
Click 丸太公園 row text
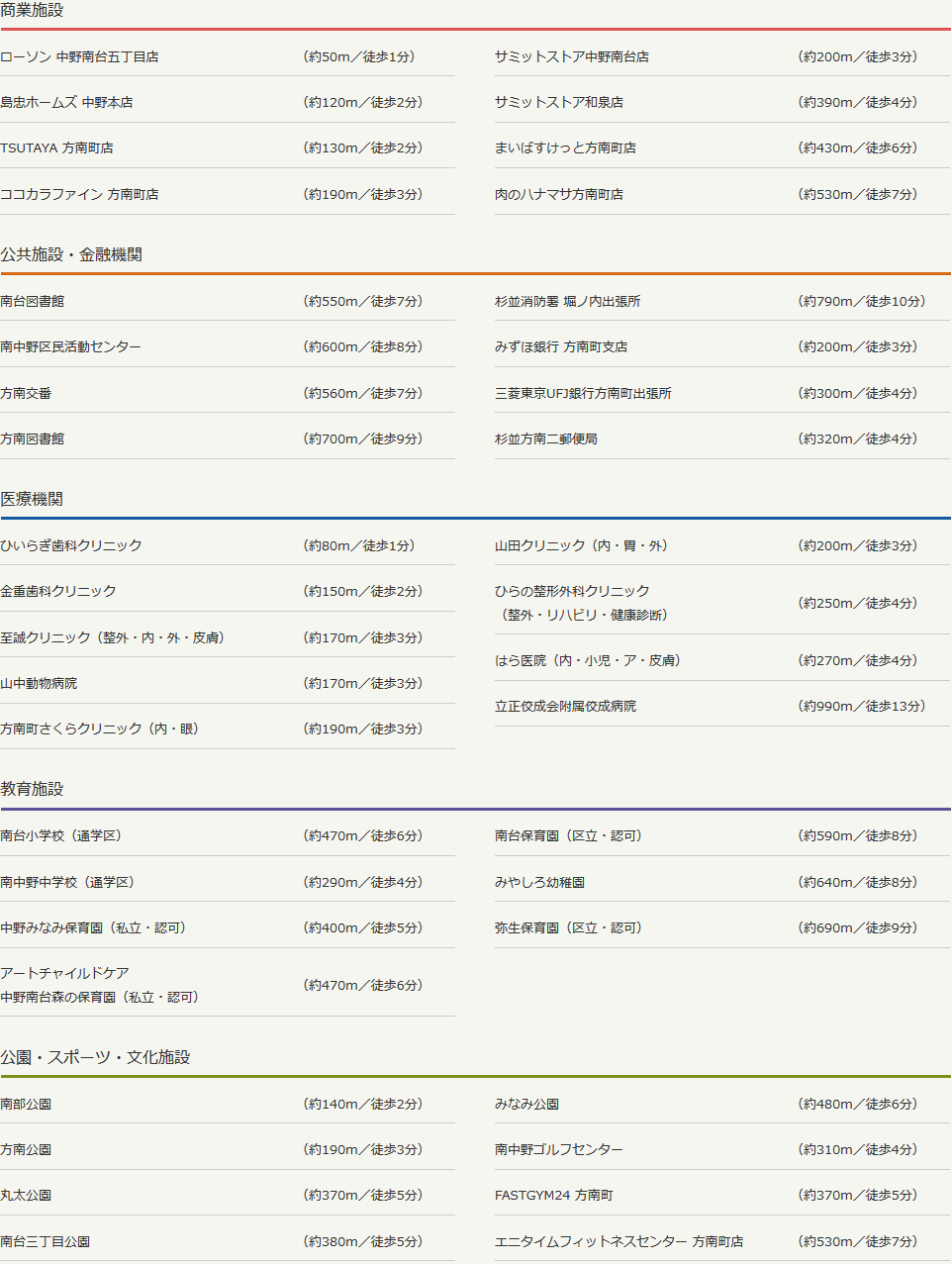click(26, 1195)
